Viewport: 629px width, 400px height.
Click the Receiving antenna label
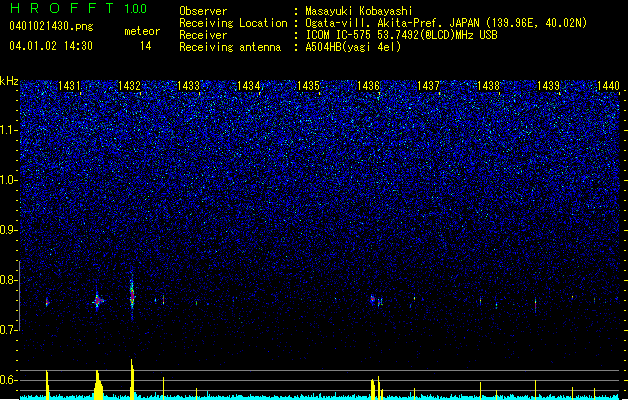[230, 47]
